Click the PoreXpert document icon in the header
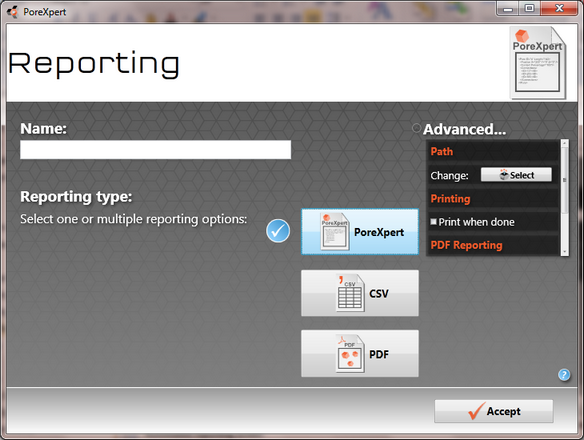 (539, 63)
